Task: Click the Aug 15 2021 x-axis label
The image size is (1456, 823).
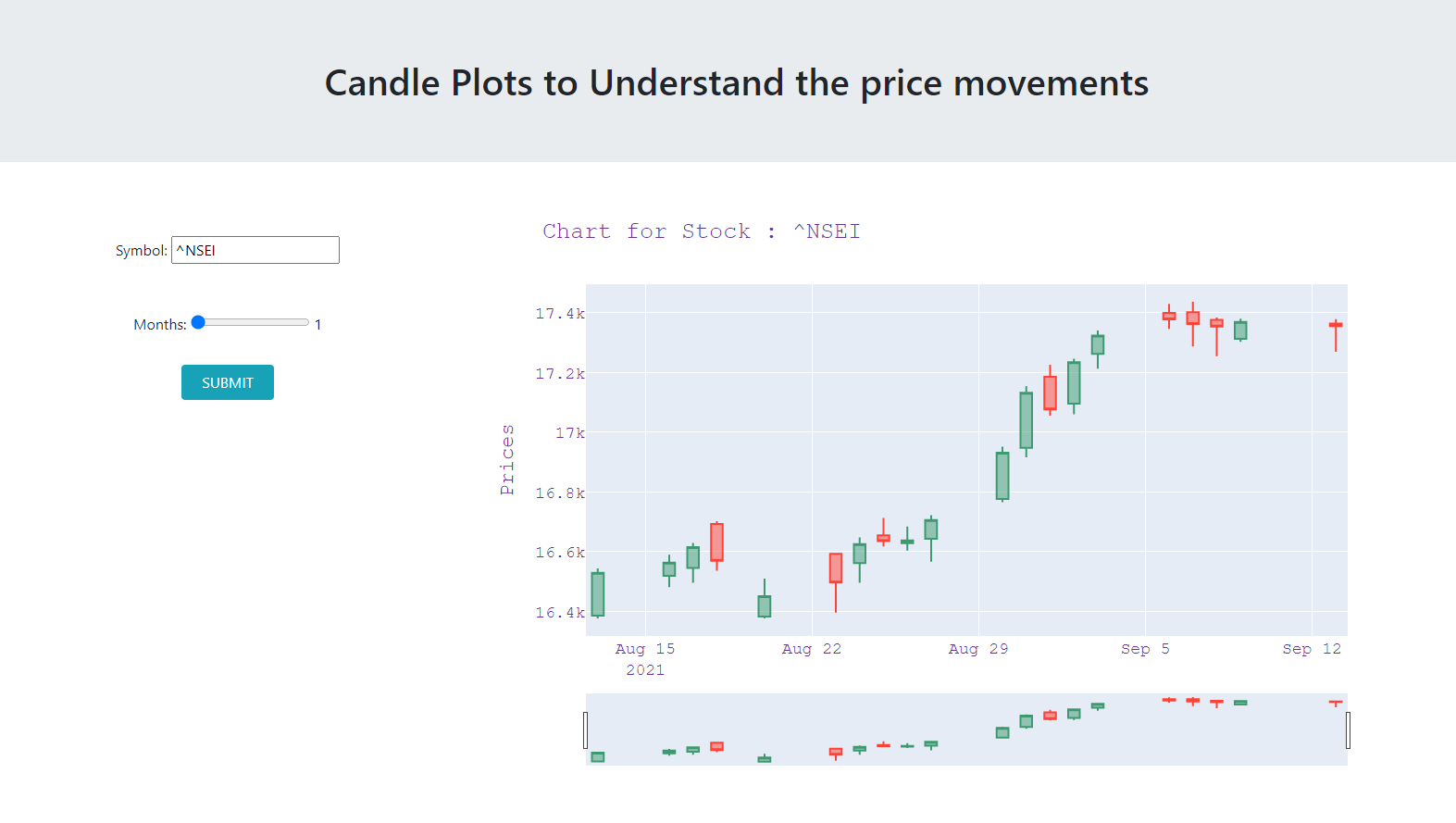Action: pyautogui.click(x=645, y=659)
